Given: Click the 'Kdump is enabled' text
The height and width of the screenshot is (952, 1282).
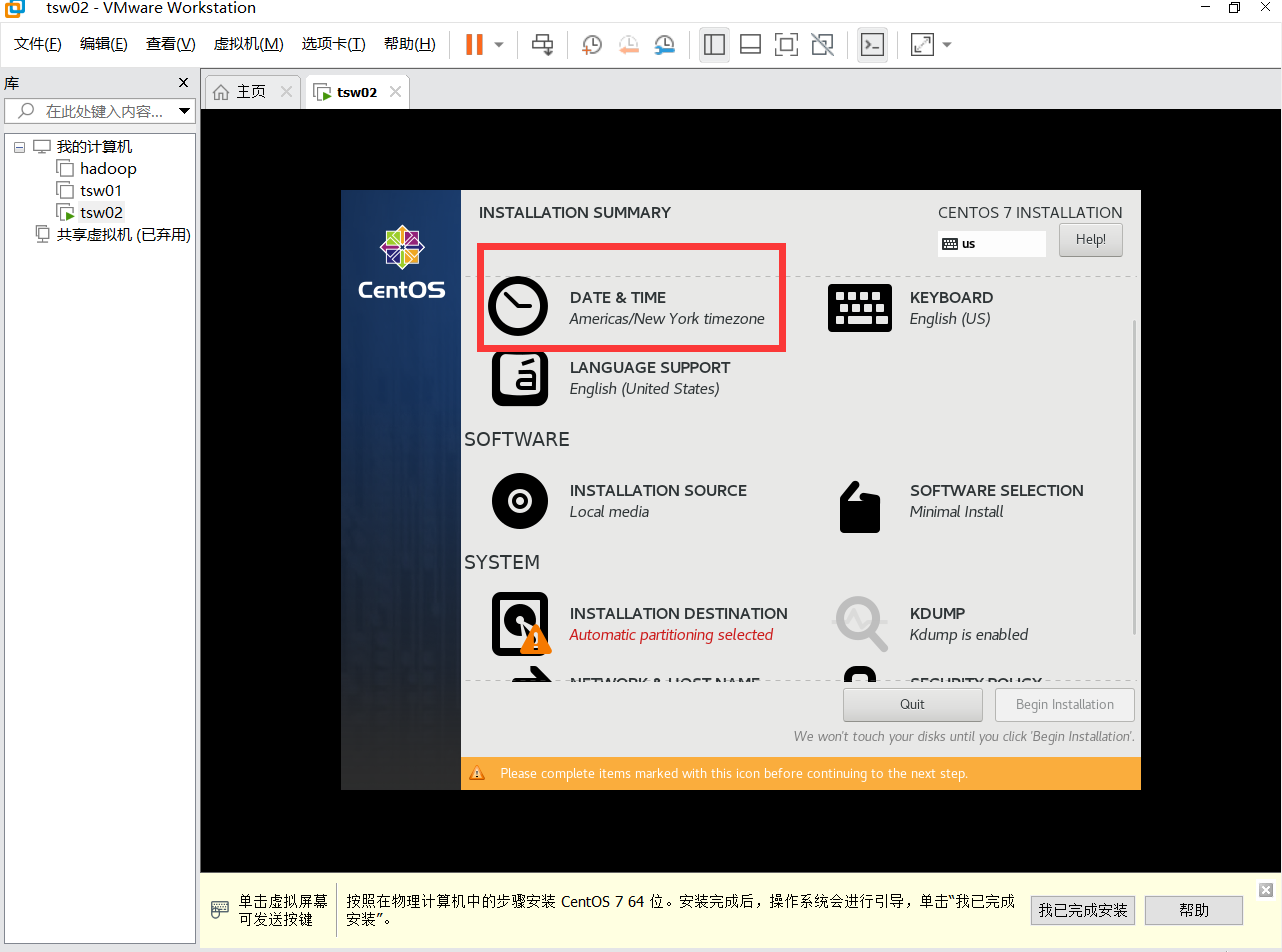Looking at the screenshot, I should point(969,635).
